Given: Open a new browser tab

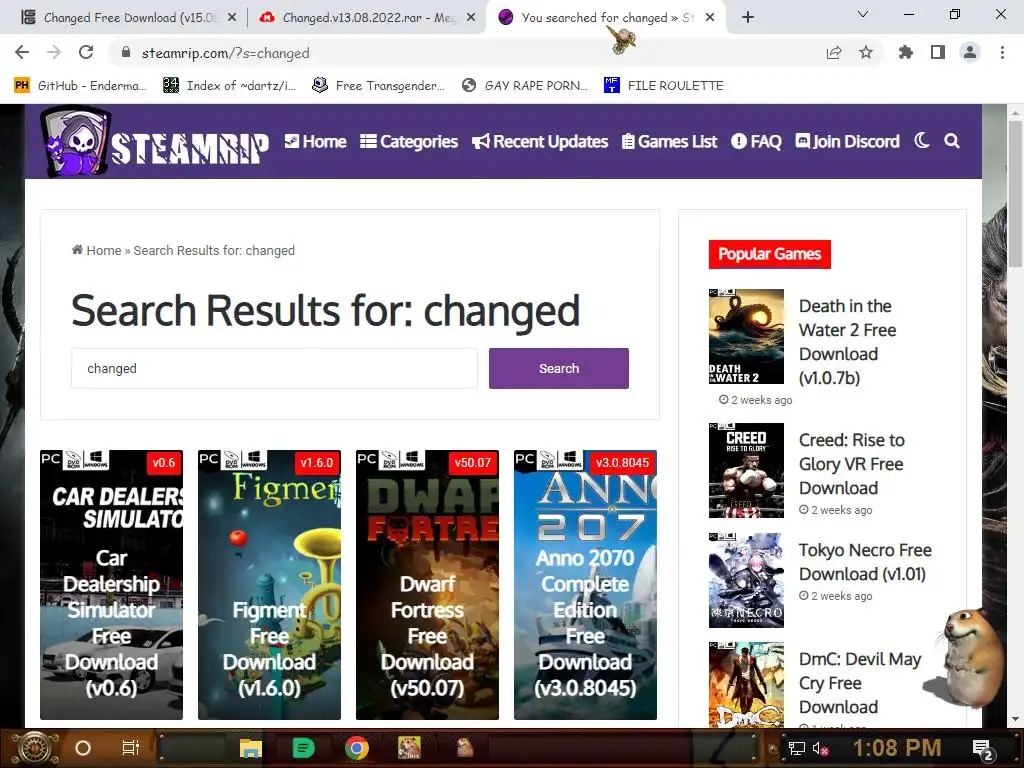Looking at the screenshot, I should pyautogui.click(x=748, y=18).
